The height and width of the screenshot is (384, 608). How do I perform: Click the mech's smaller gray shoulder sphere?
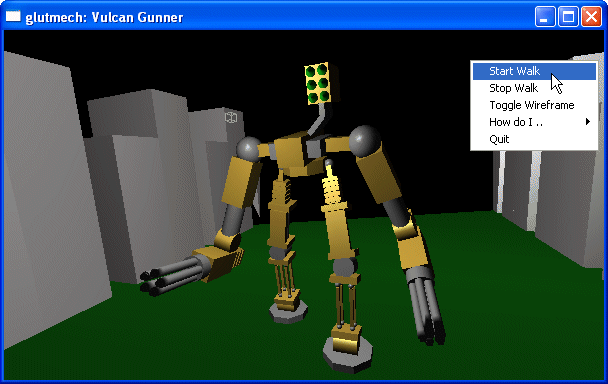[249, 149]
